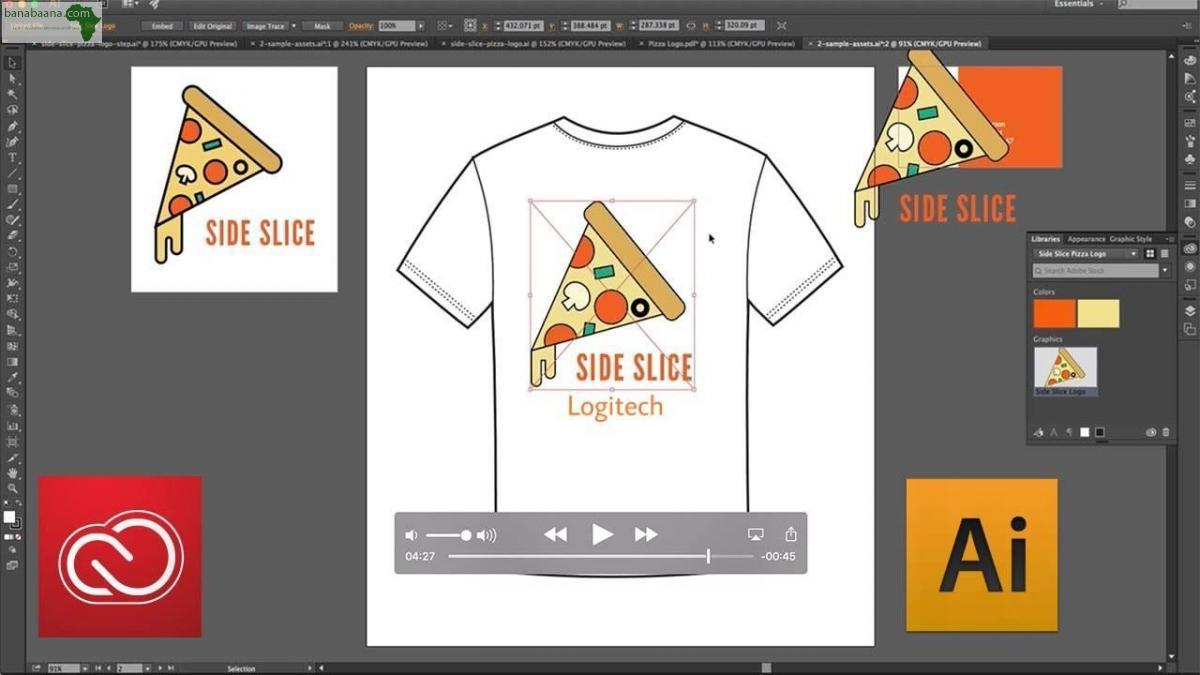The height and width of the screenshot is (675, 1200).
Task: Select the orange color swatch in Libraries
Action: pyautogui.click(x=1054, y=313)
